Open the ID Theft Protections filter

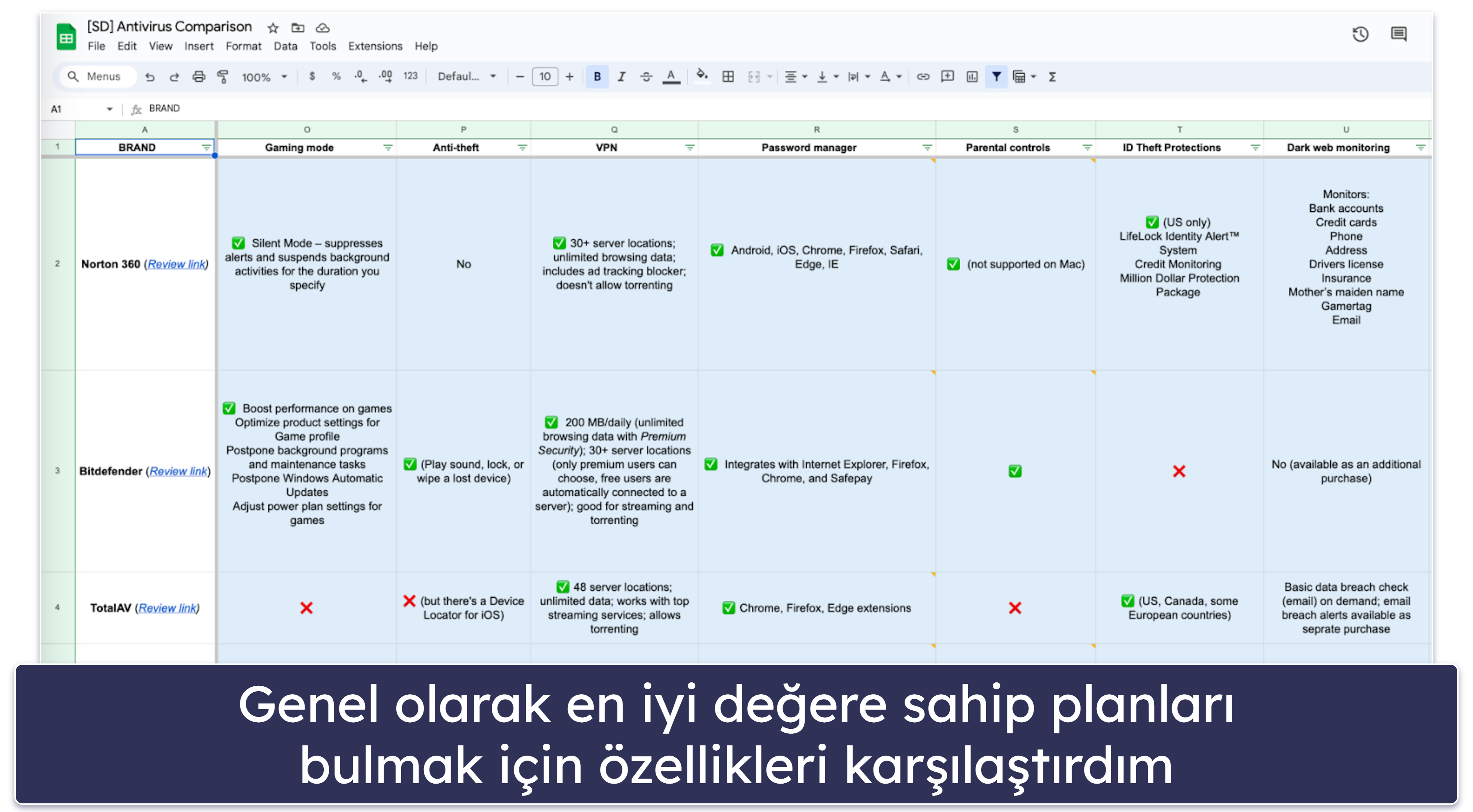(x=1255, y=148)
